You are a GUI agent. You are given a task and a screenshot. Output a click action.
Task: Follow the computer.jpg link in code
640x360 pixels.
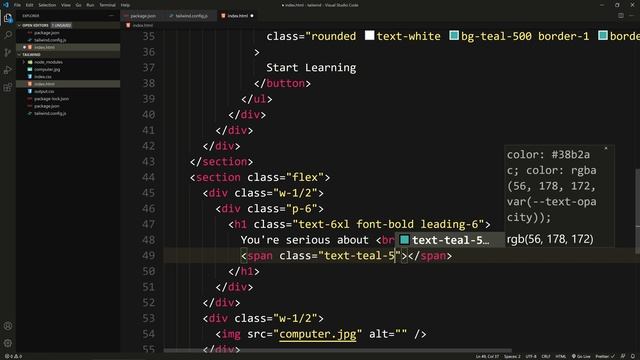(x=318, y=334)
